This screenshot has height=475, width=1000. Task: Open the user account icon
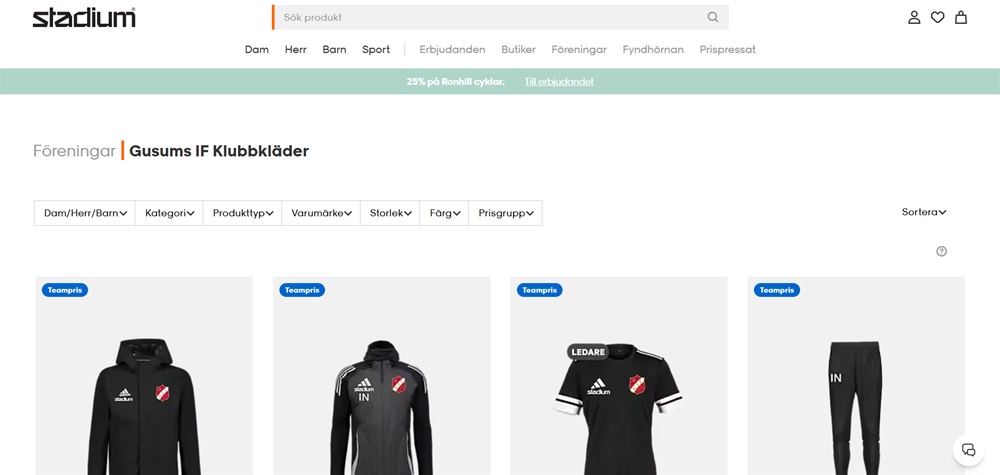(x=914, y=17)
